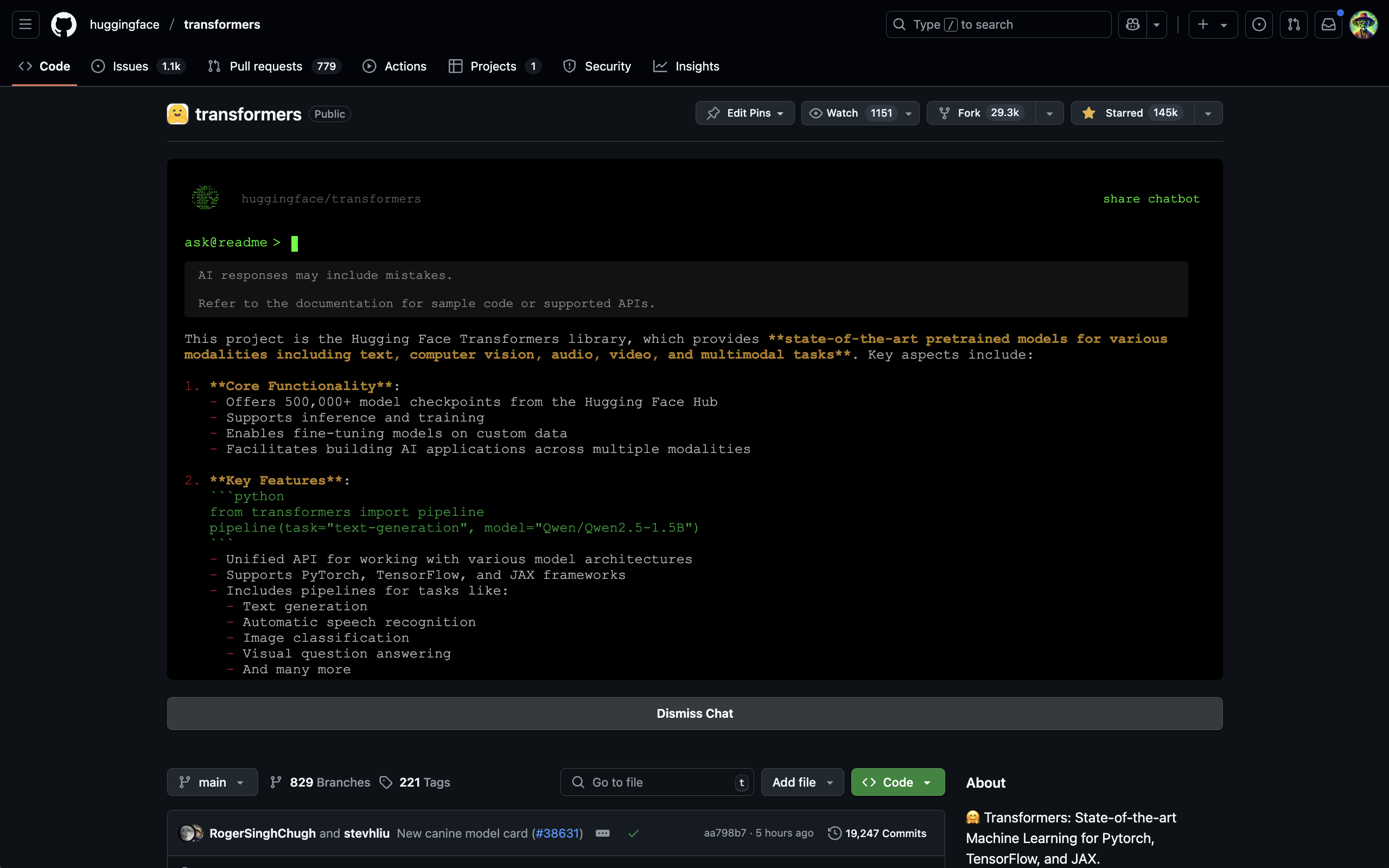Click the Go to file search field

(657, 782)
